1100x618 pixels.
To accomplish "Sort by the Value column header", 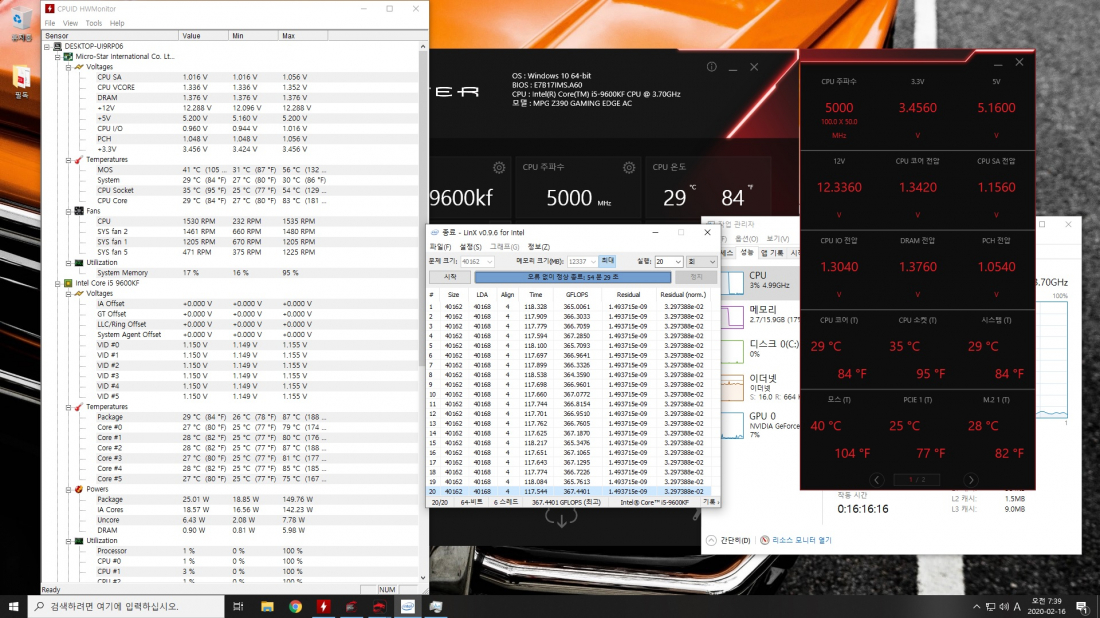I will coord(203,36).
